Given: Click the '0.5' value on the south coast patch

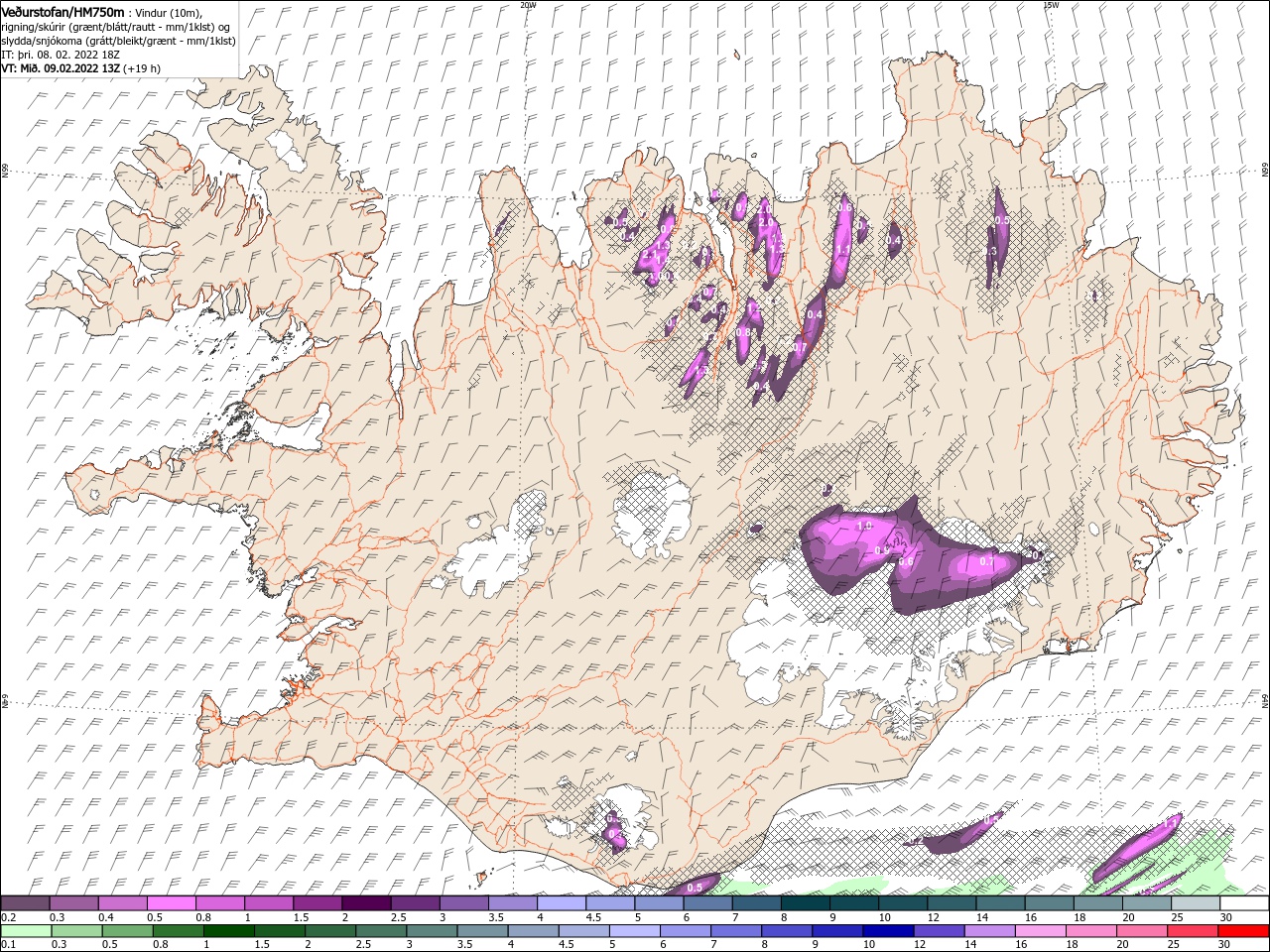Looking at the screenshot, I should pyautogui.click(x=695, y=888).
